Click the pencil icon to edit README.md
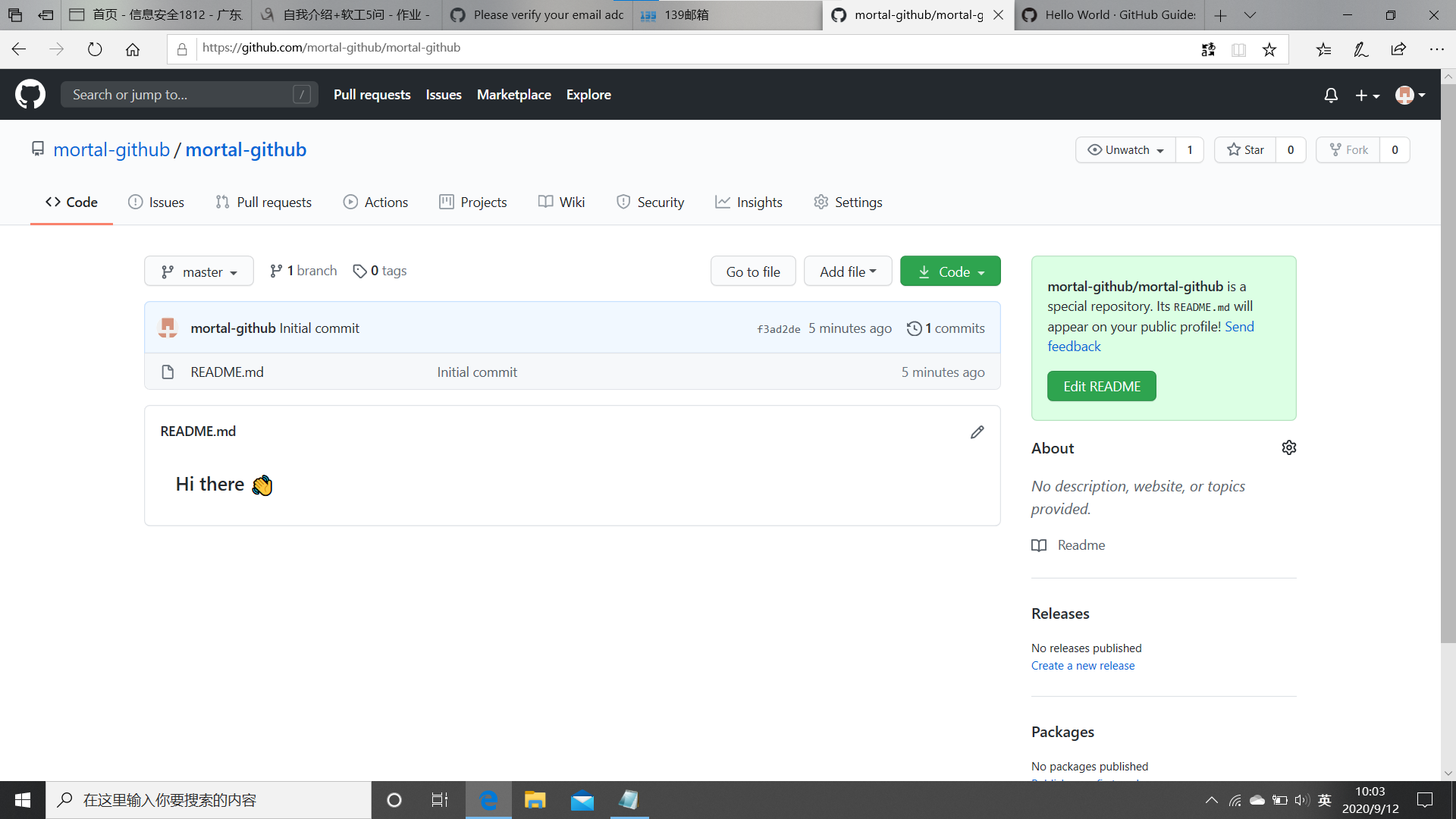 pos(977,431)
